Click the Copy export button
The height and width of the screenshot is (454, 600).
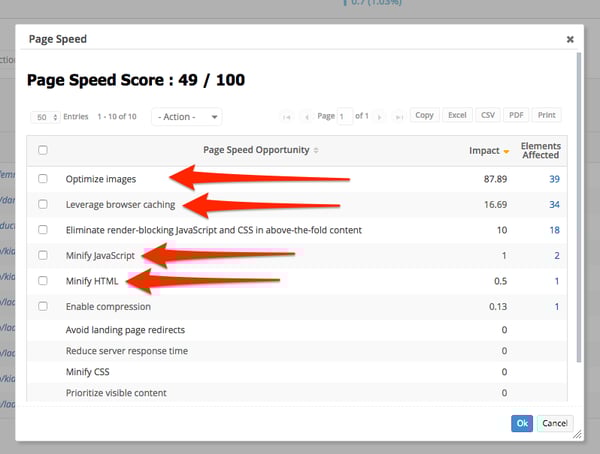tap(424, 115)
